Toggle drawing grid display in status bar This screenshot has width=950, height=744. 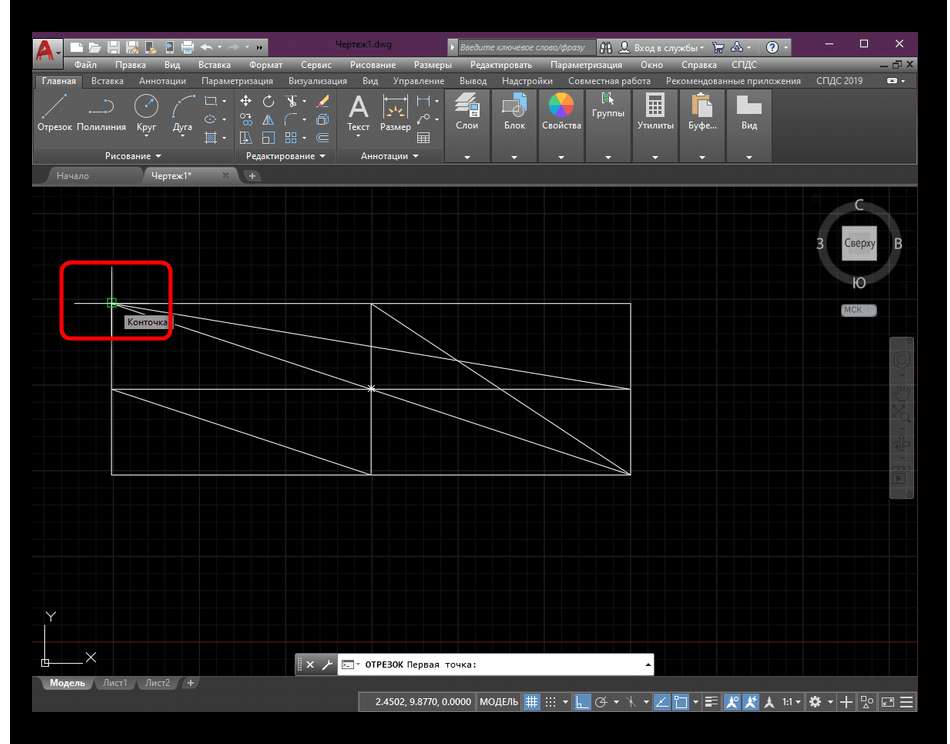[x=532, y=702]
